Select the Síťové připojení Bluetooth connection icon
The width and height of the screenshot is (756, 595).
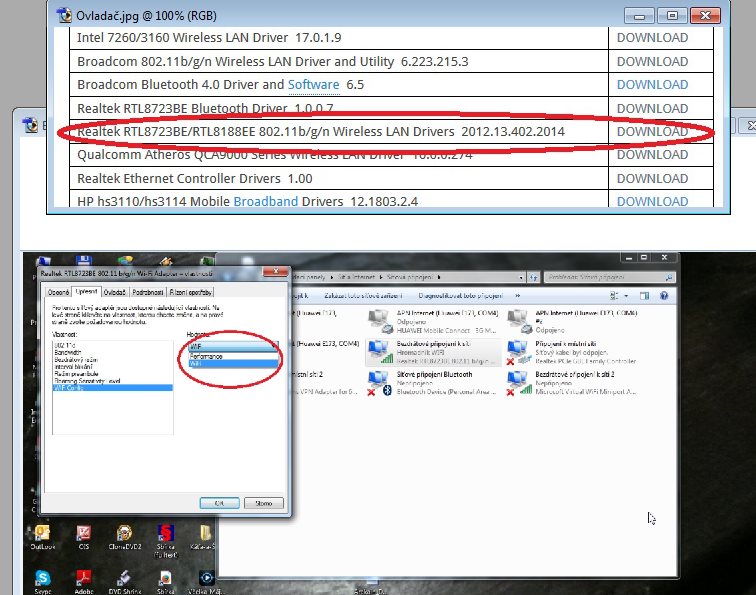click(378, 383)
